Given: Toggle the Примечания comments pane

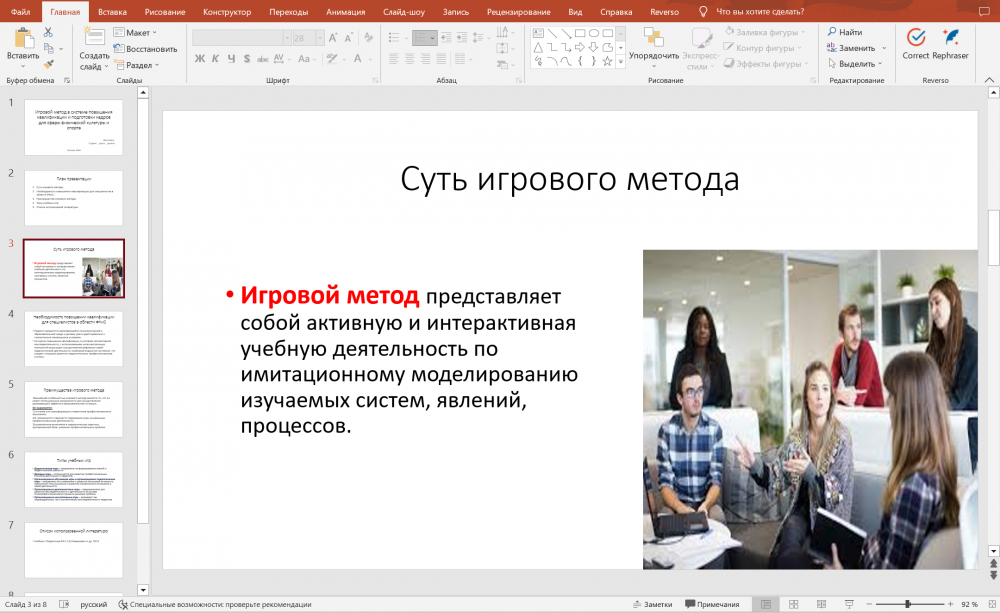Looking at the screenshot, I should [x=711, y=605].
